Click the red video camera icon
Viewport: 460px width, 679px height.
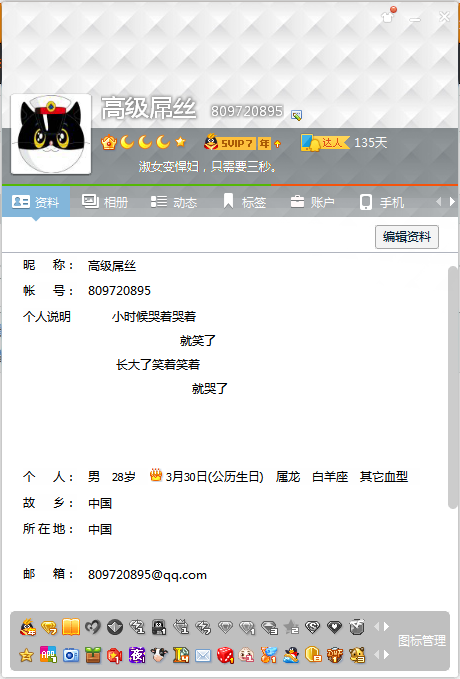115,655
